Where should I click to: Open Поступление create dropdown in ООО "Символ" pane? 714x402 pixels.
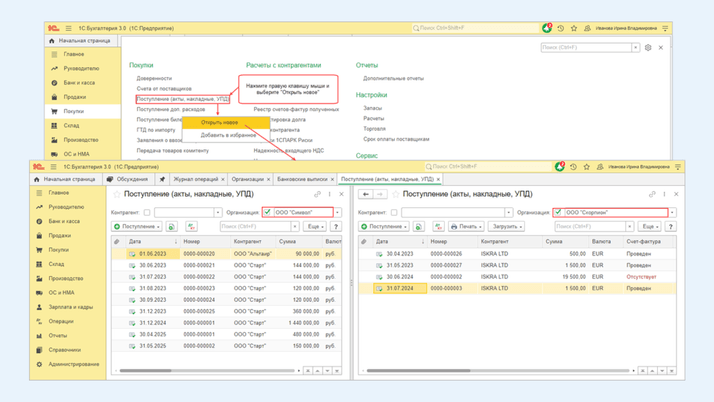click(x=137, y=226)
